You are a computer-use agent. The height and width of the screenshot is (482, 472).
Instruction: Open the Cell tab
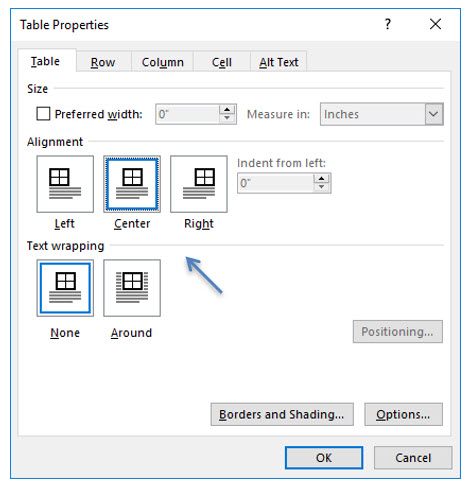click(222, 62)
